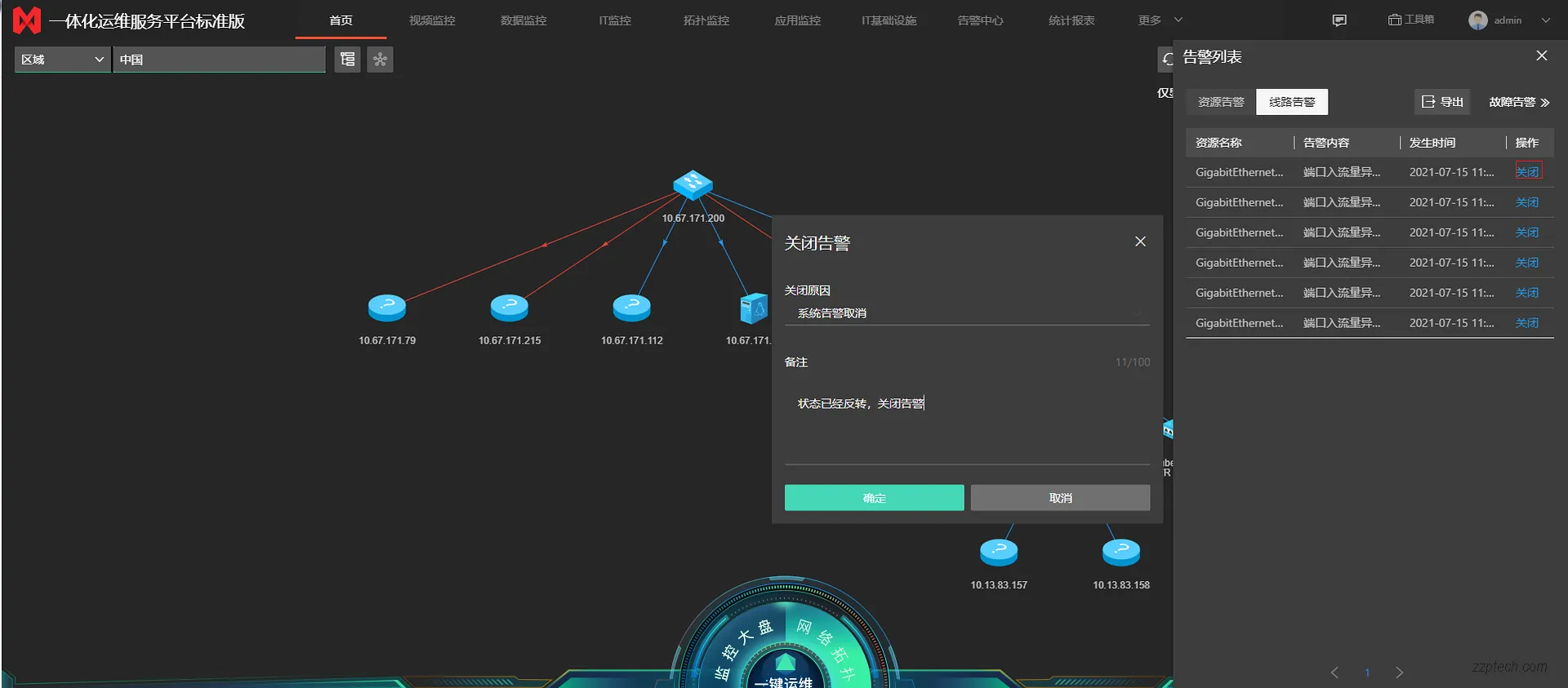Select router node 10.67.171.112
This screenshot has width=1568, height=688.
coord(632,308)
